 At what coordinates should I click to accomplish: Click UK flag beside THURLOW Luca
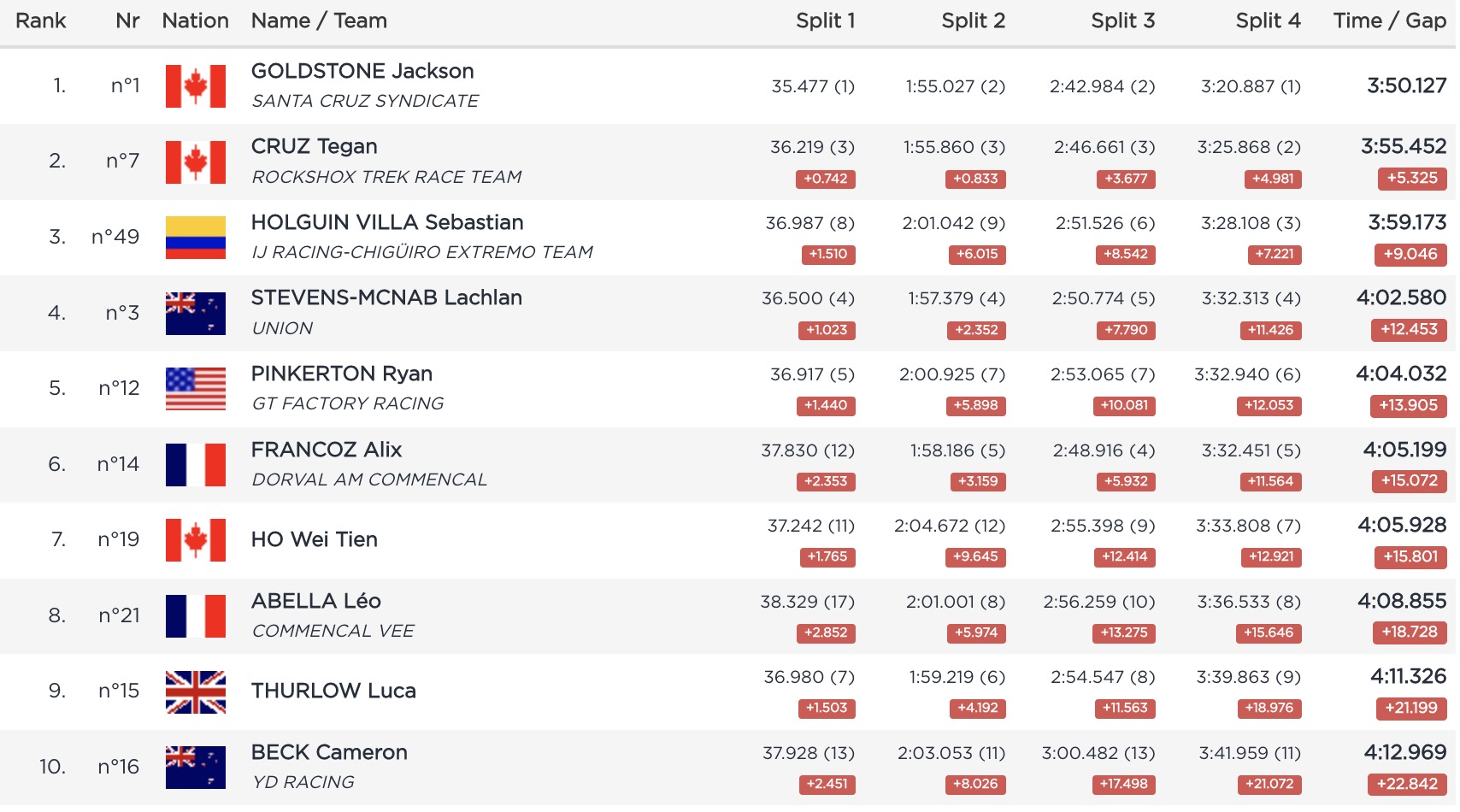click(x=196, y=691)
